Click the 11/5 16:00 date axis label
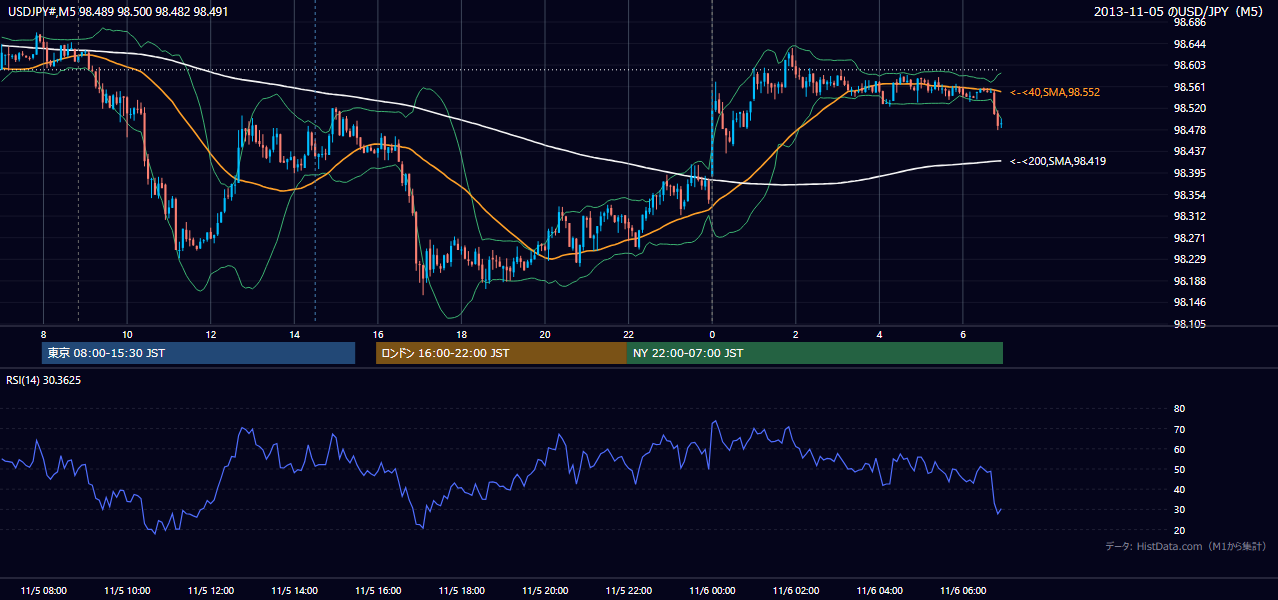This screenshot has width=1278, height=600. pos(377,590)
